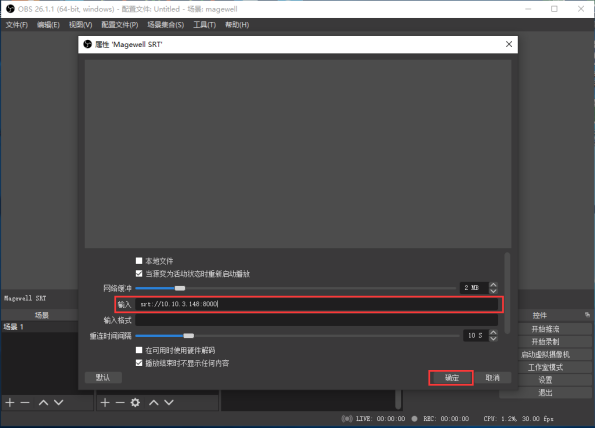Screen dimensions: 595x428
Task: Add a scene with the plus icon
Action: coord(10,403)
